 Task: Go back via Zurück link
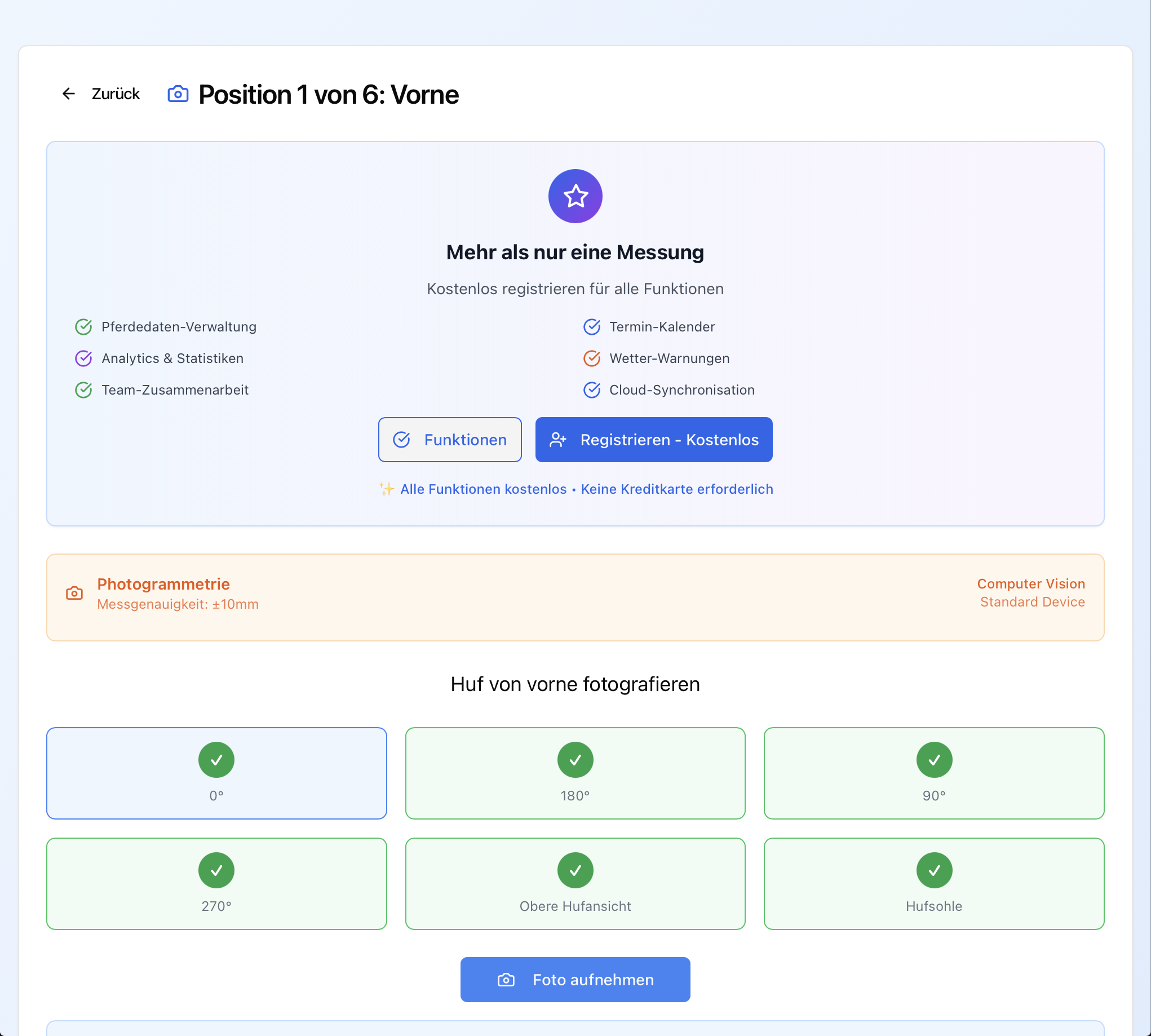click(116, 94)
